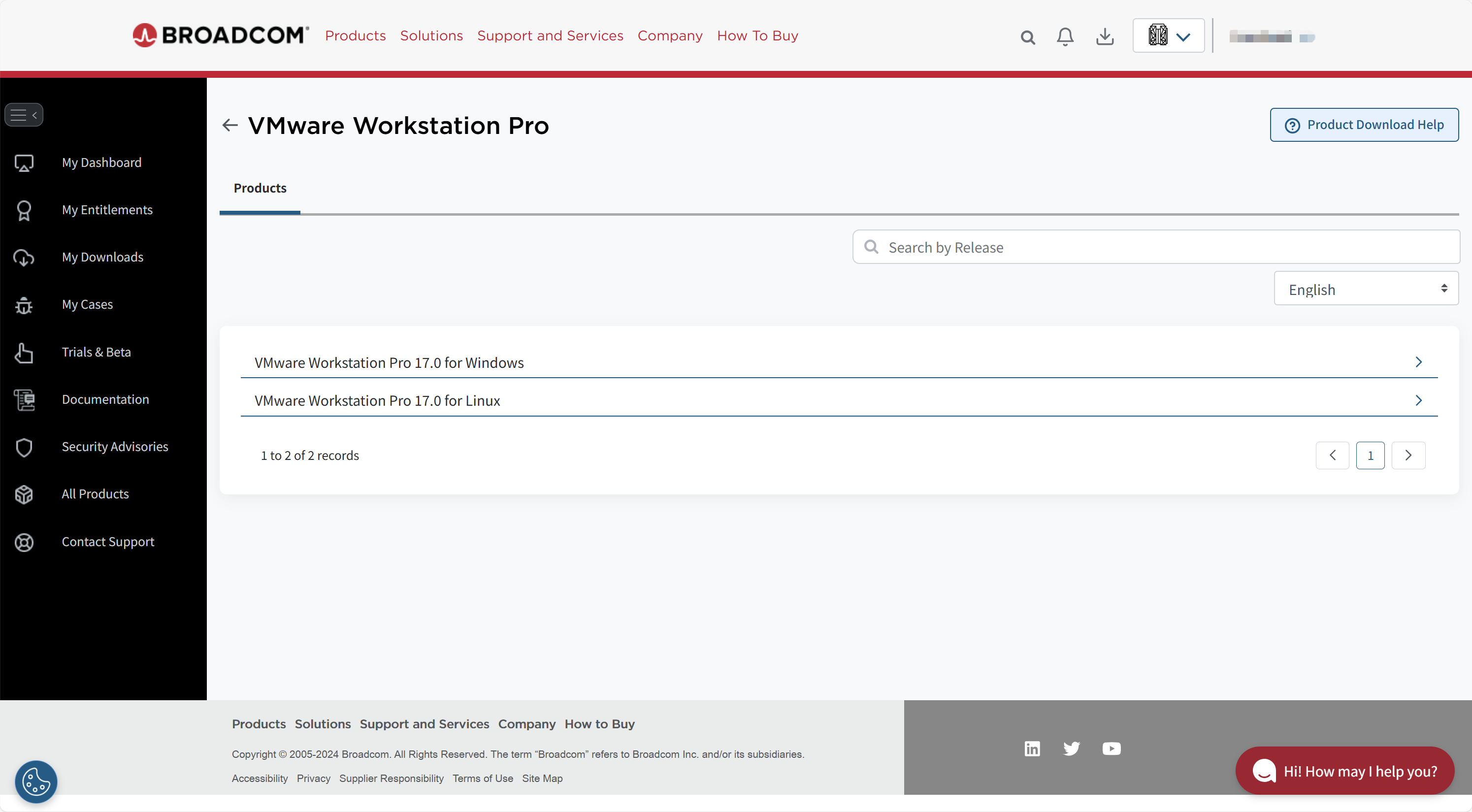The width and height of the screenshot is (1472, 812).
Task: Click the LinkedIn icon in footer
Action: 1032,748
